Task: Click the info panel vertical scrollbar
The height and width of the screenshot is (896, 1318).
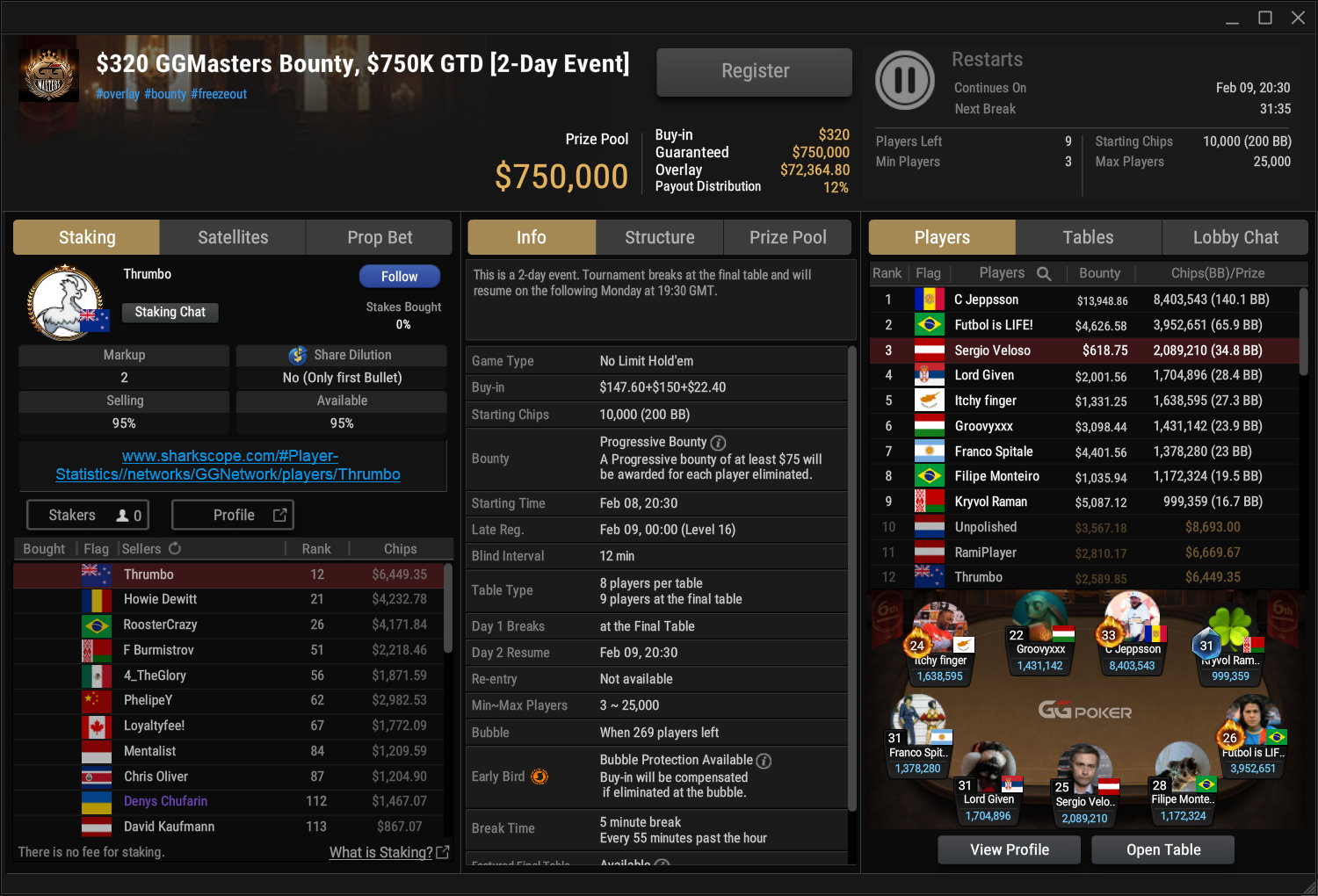Action: 851,580
